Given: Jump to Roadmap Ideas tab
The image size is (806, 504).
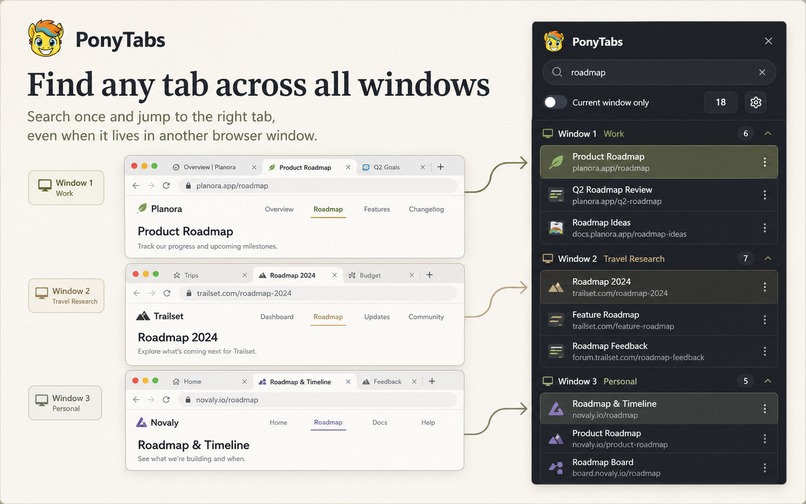Looking at the screenshot, I should pos(658,228).
